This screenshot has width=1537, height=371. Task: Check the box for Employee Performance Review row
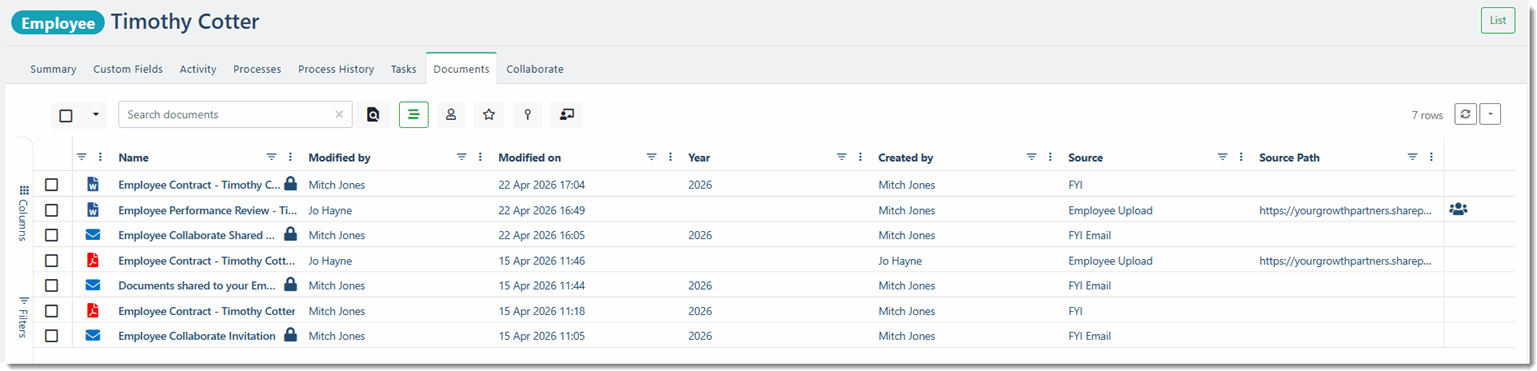click(x=52, y=210)
